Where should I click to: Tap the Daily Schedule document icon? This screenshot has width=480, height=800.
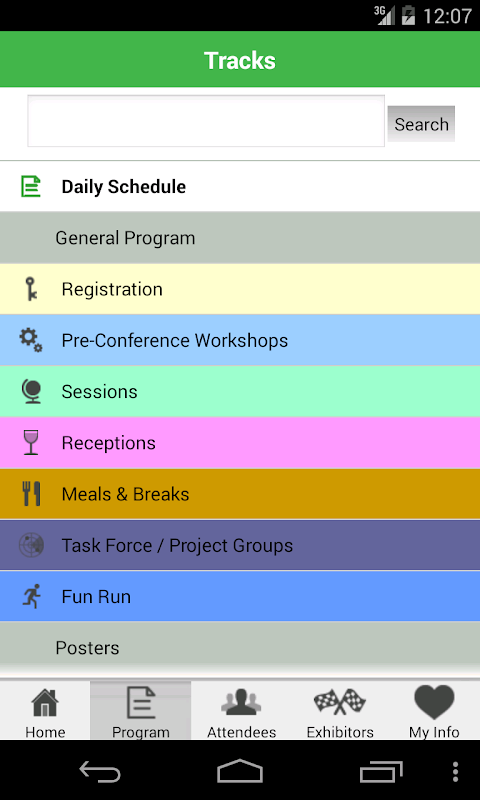click(x=31, y=186)
